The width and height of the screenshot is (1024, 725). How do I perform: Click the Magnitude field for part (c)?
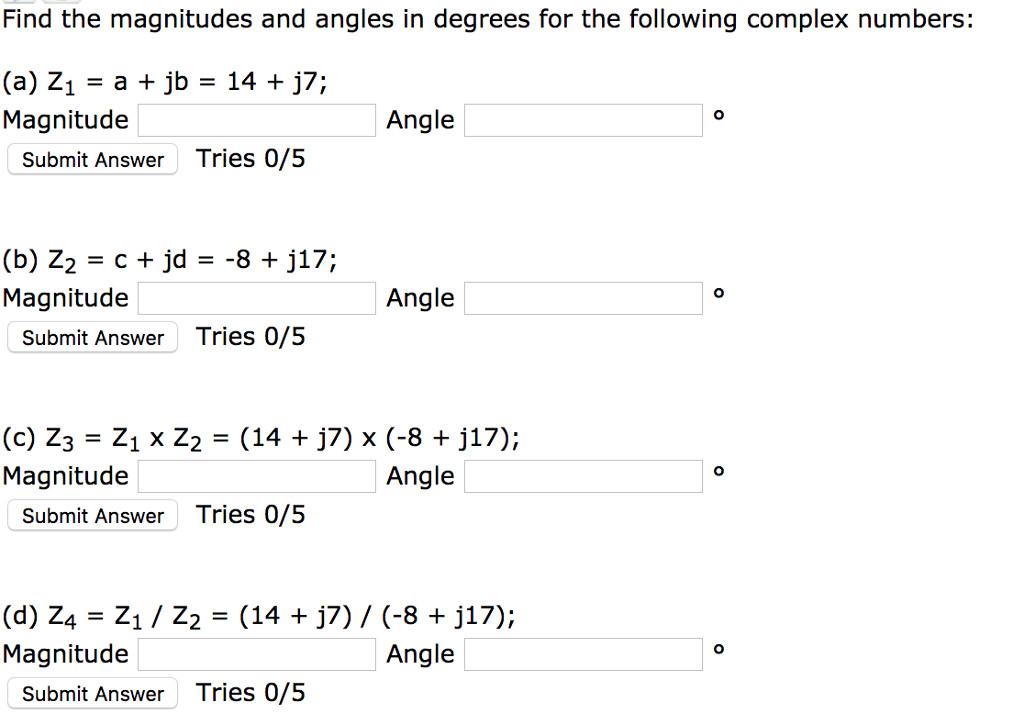(256, 476)
